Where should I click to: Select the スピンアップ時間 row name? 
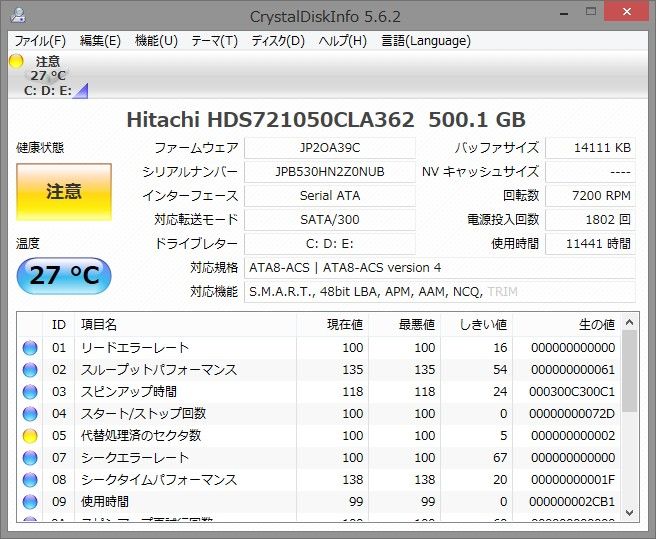tap(129, 392)
